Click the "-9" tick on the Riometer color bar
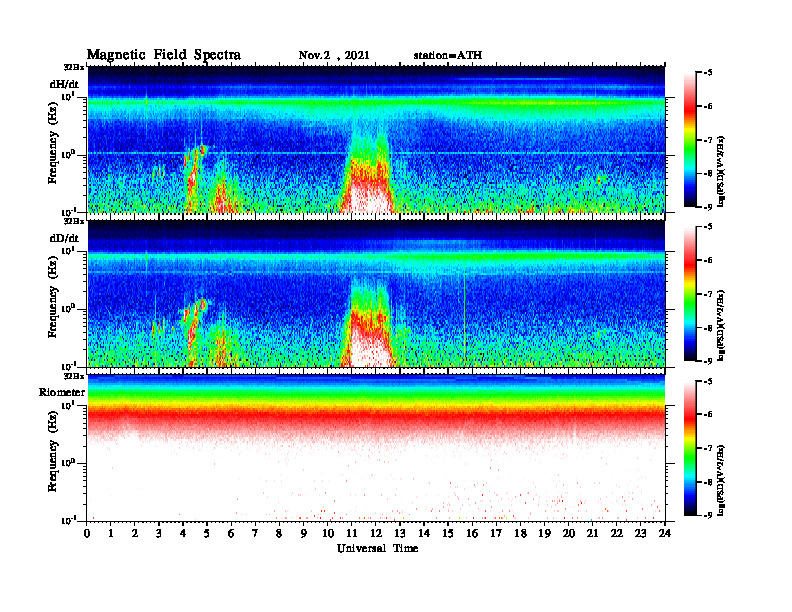 (708, 515)
